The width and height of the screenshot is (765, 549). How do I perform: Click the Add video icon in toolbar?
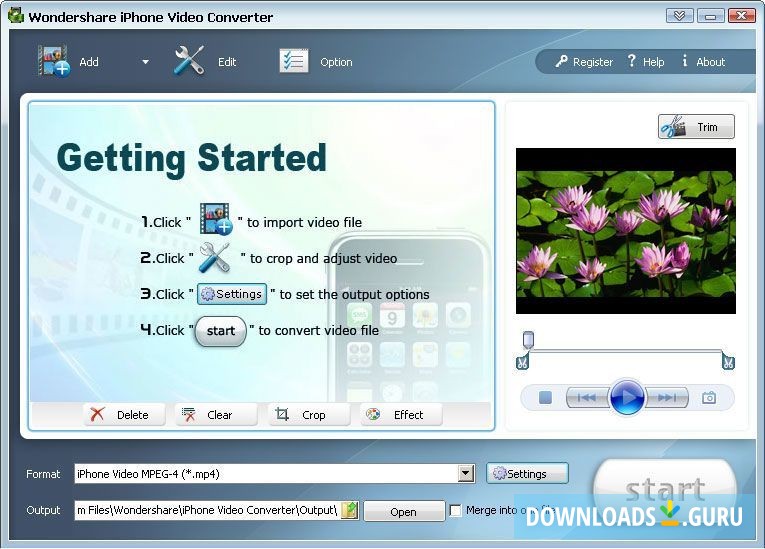click(x=54, y=61)
